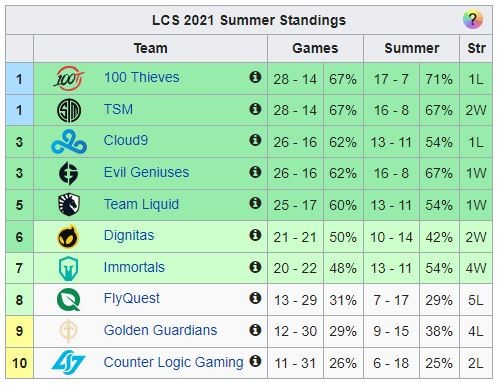
Task: Click the info icon beside TSM
Action: (x=255, y=109)
